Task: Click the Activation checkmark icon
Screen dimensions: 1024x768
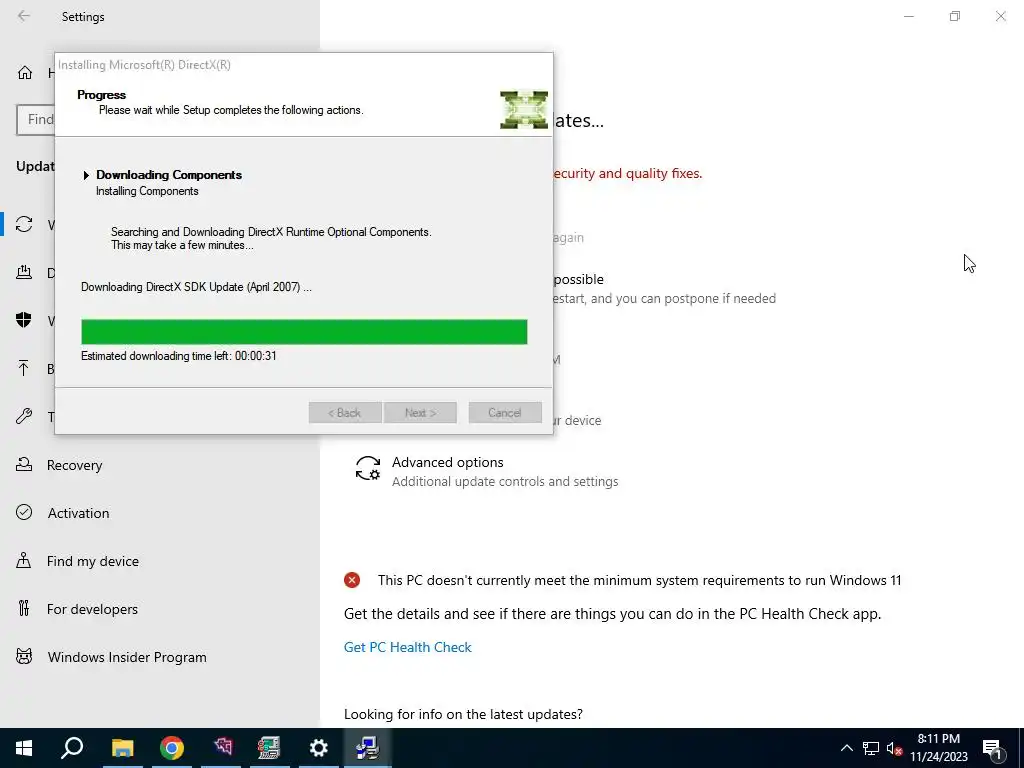Action: coord(24,513)
